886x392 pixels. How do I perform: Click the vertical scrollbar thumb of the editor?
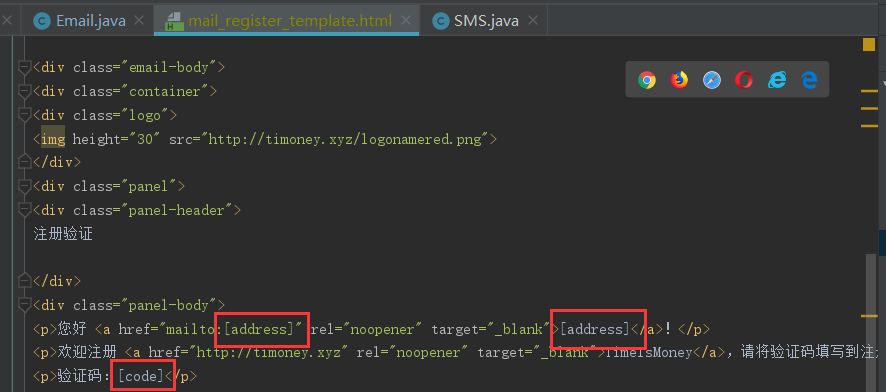coord(870,323)
